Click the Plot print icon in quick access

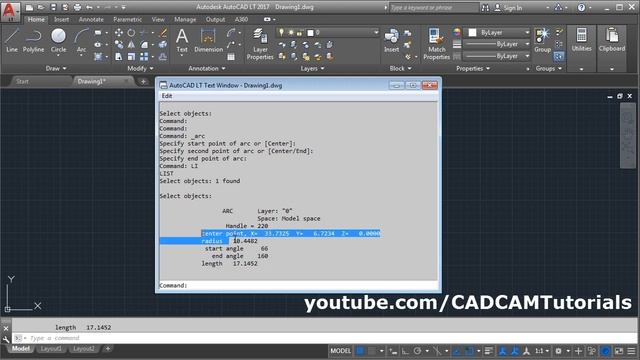(77, 7)
